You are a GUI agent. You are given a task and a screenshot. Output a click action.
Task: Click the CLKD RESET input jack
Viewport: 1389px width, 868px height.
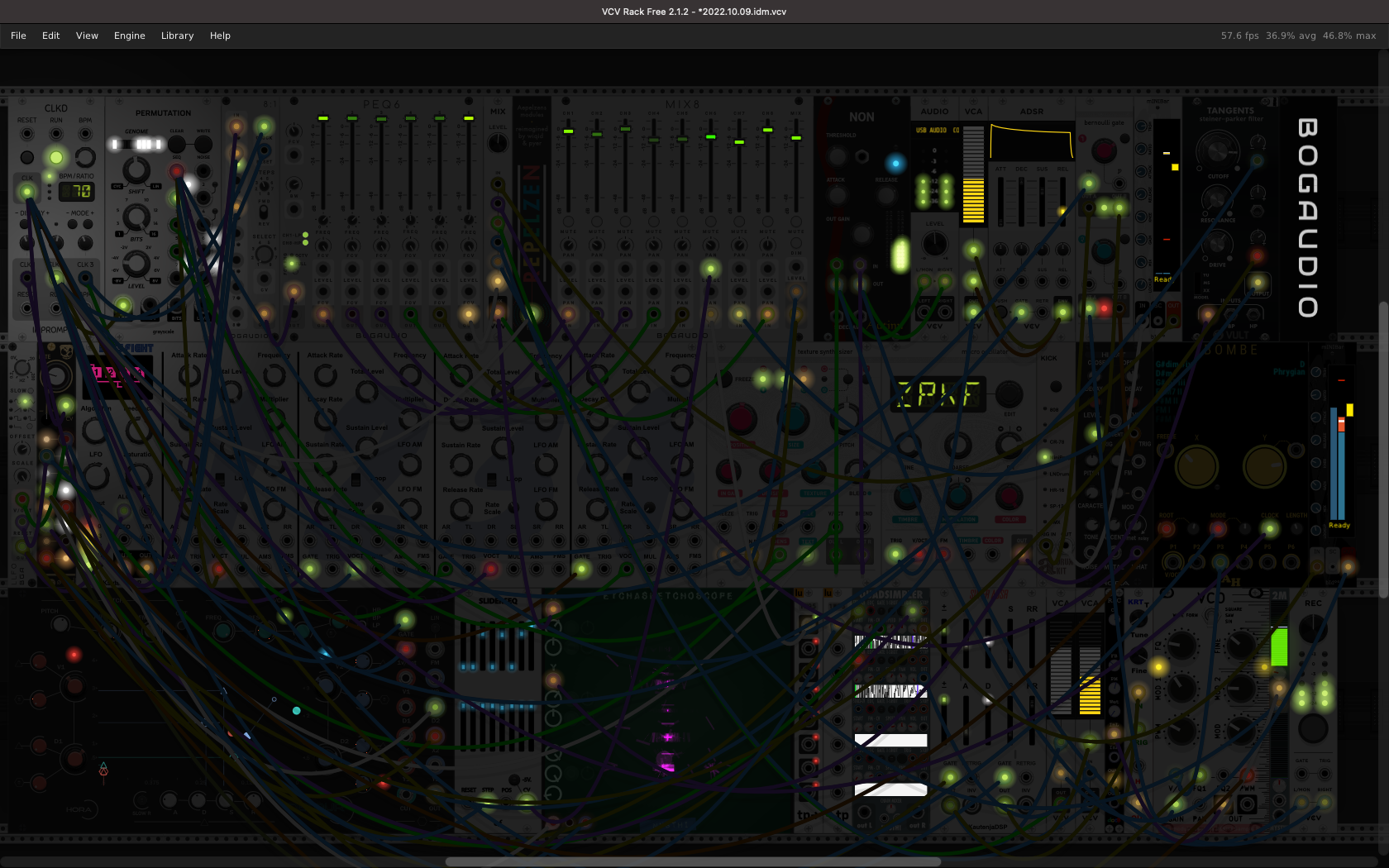(x=27, y=134)
